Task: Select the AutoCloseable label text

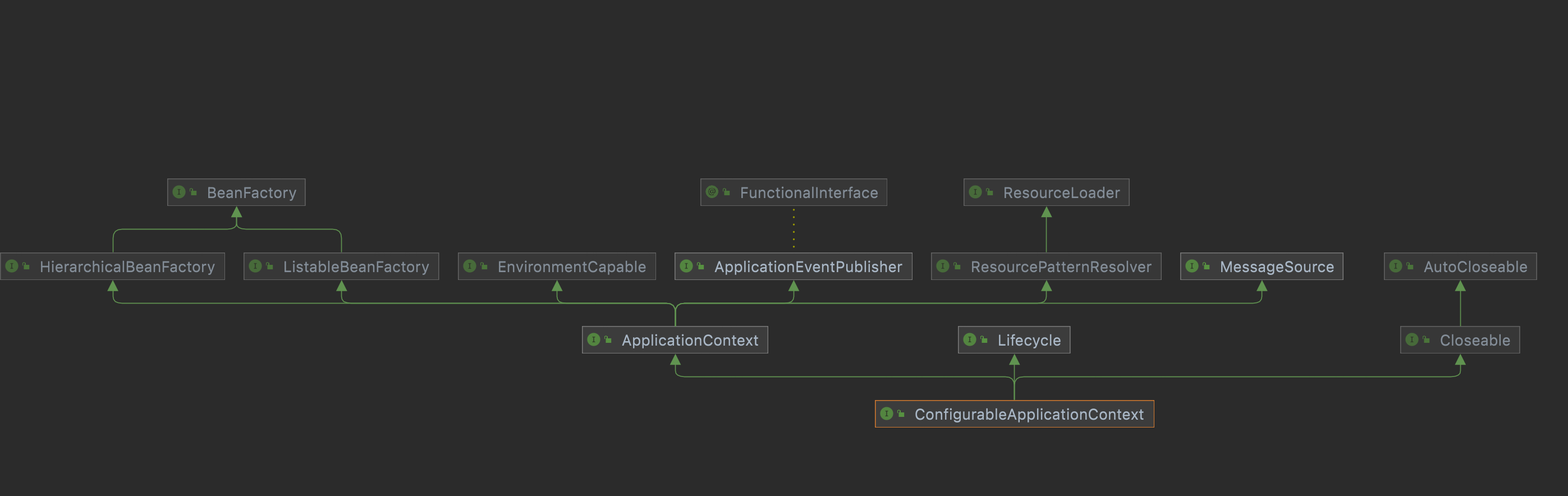Action: coord(1475,267)
